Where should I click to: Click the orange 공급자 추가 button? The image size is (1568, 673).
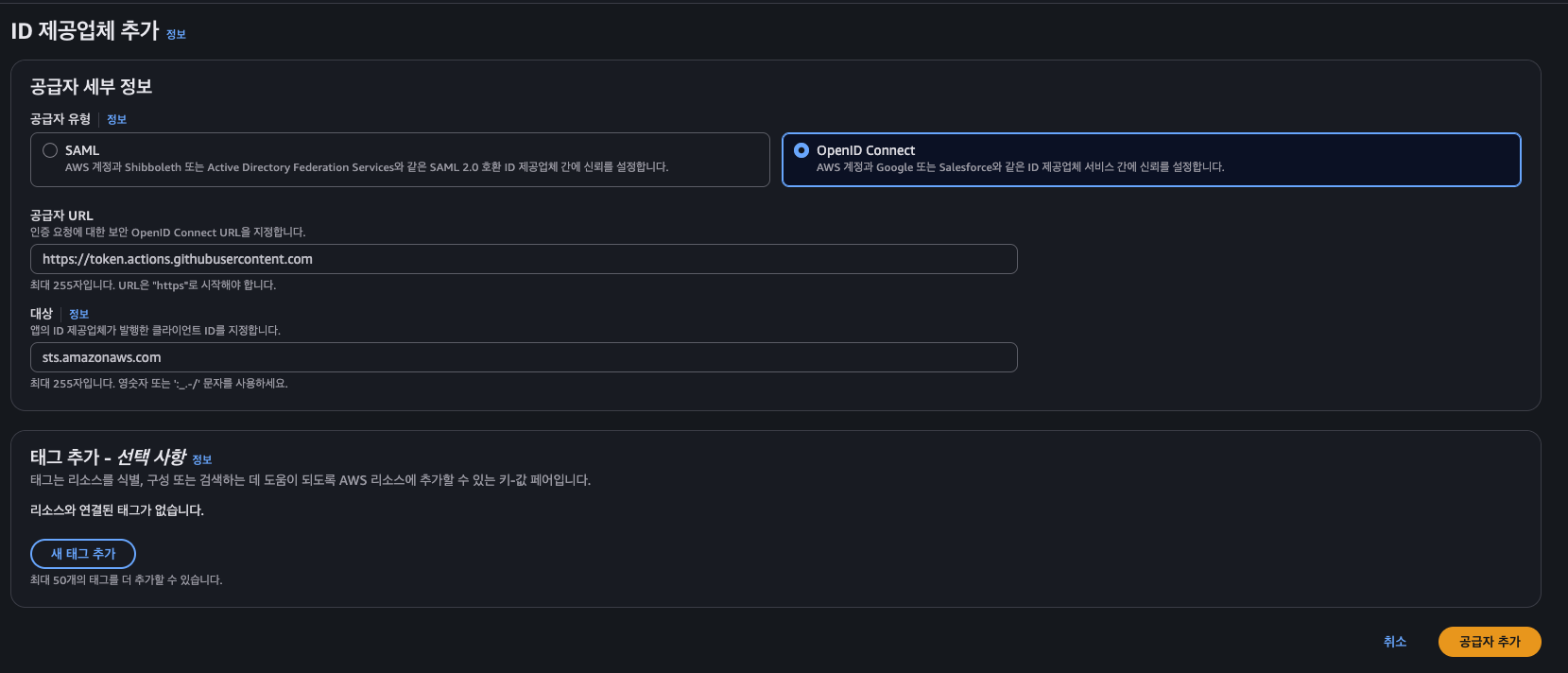point(1490,642)
